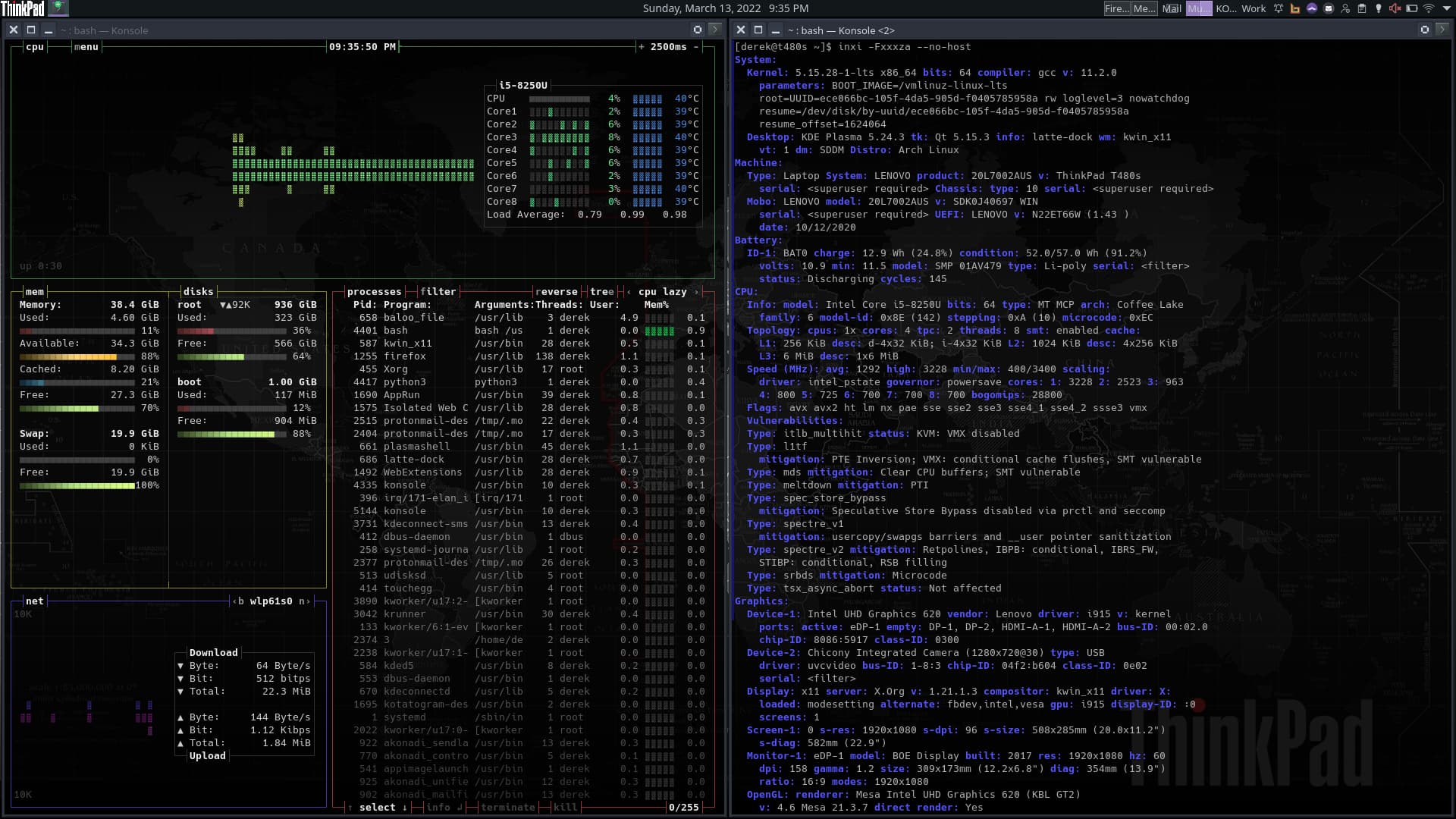Click the cpu box label in btop

(x=35, y=47)
